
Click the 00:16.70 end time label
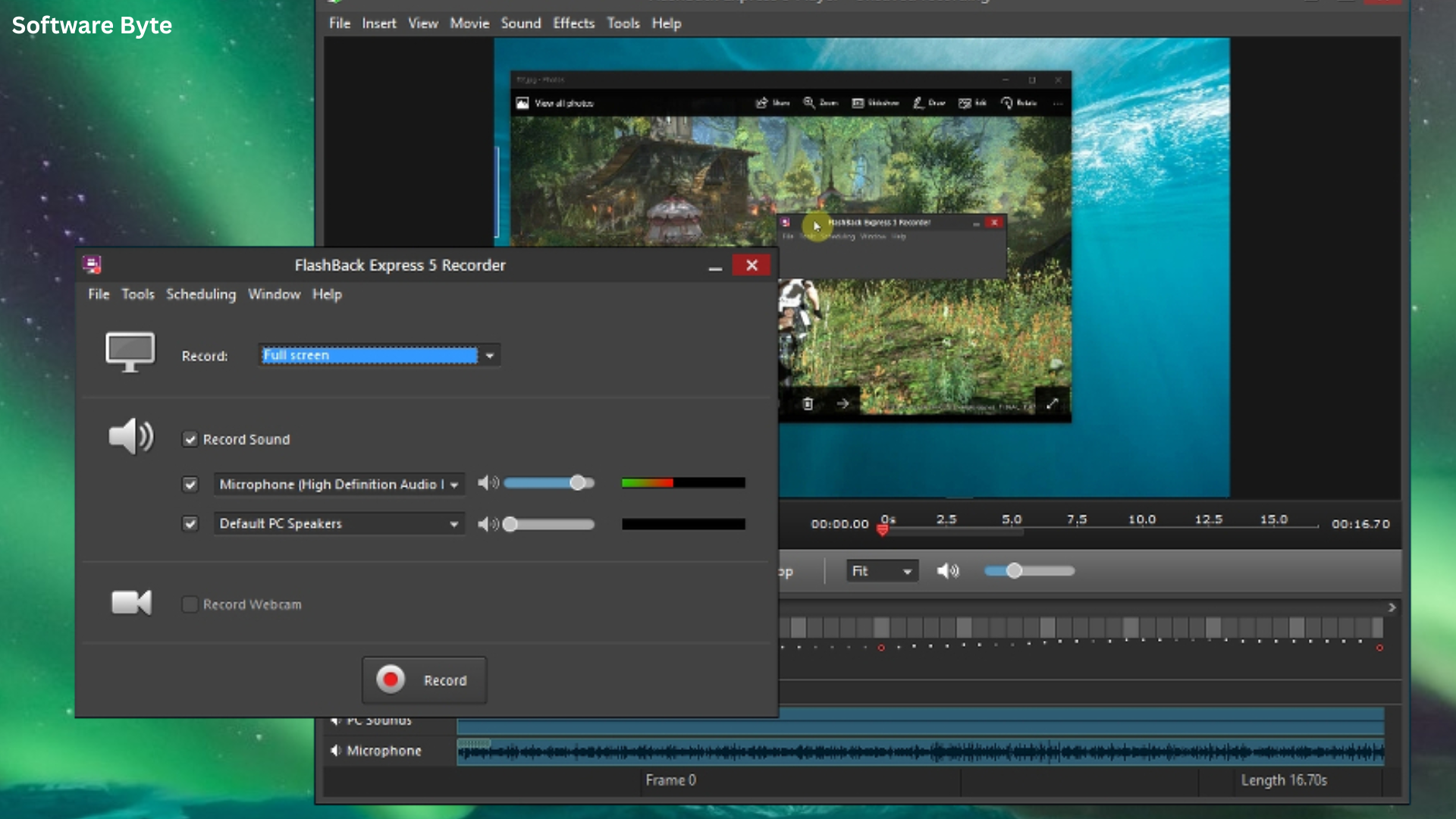1360,524
